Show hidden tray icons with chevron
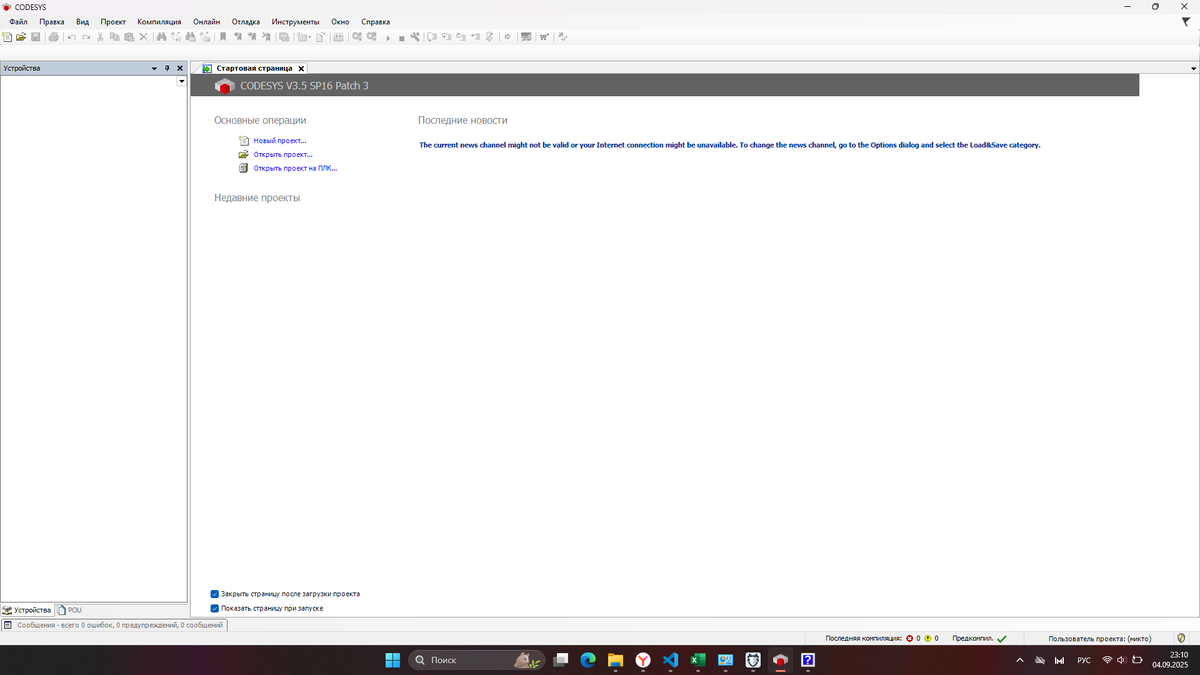Viewport: 1200px width, 675px height. [1020, 661]
